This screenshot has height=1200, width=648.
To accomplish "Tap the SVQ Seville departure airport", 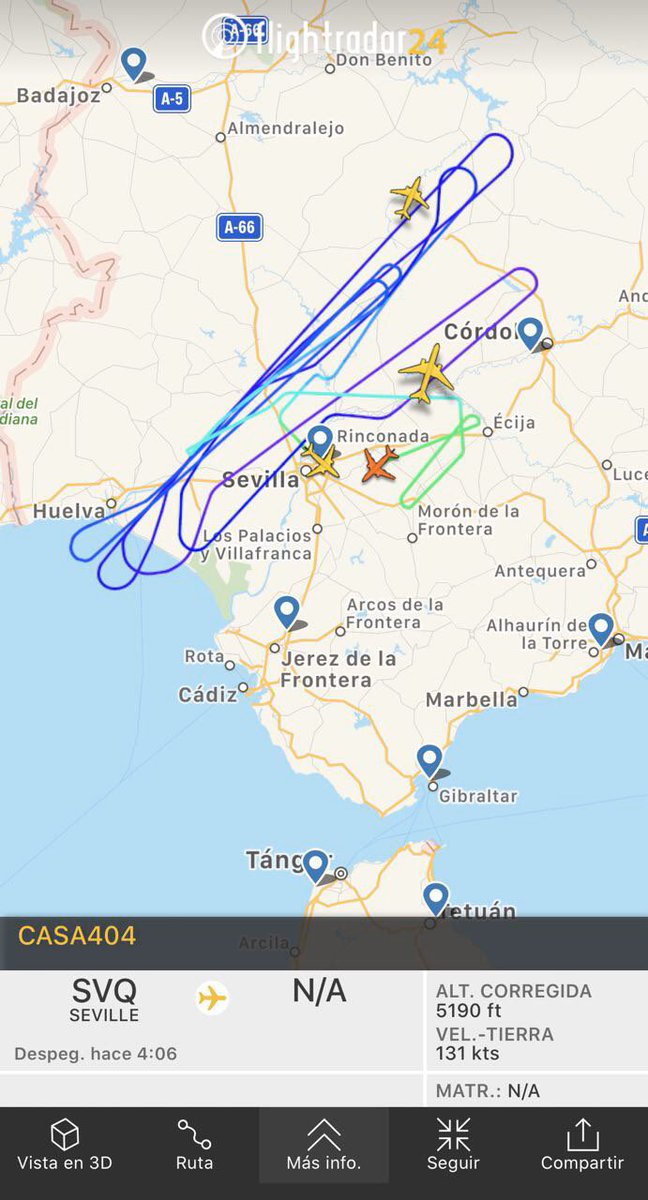I will (104, 999).
